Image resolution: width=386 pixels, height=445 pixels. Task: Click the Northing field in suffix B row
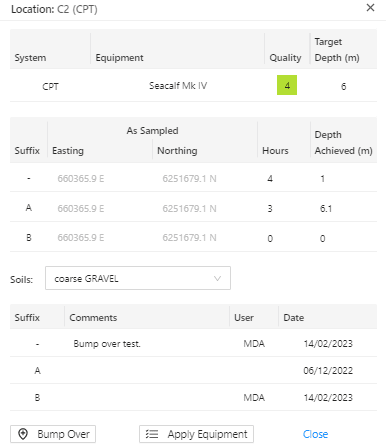189,238
